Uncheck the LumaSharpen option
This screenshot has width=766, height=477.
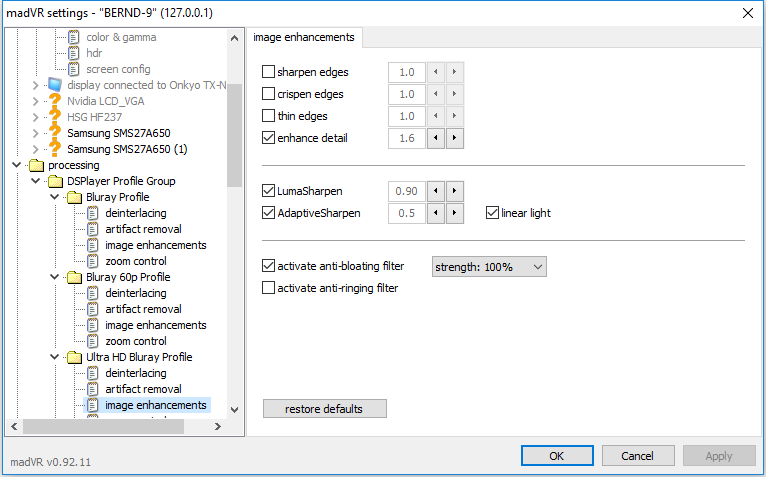pos(268,191)
